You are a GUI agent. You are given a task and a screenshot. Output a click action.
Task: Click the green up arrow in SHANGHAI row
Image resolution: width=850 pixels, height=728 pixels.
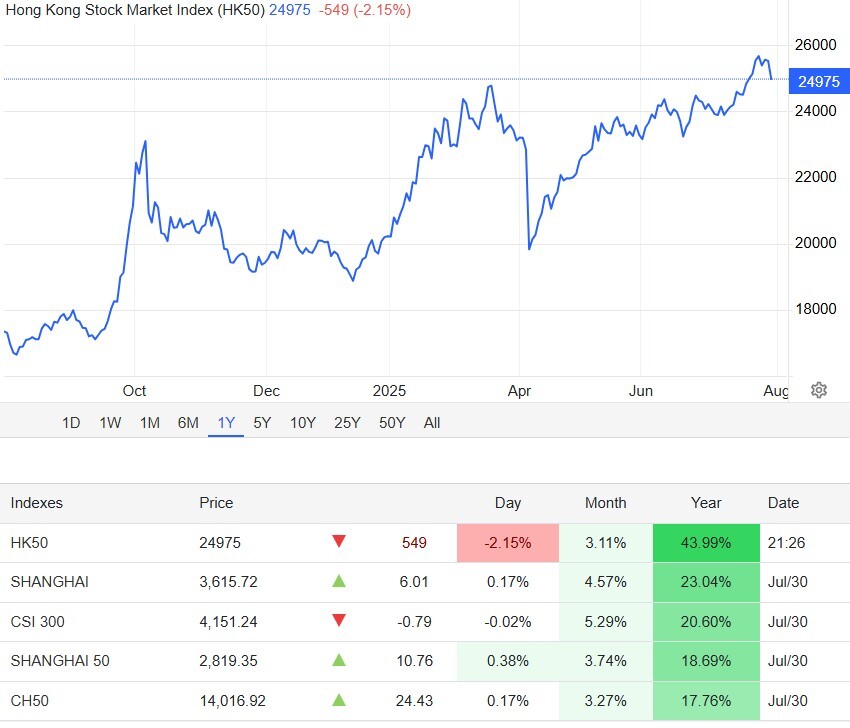pos(339,581)
